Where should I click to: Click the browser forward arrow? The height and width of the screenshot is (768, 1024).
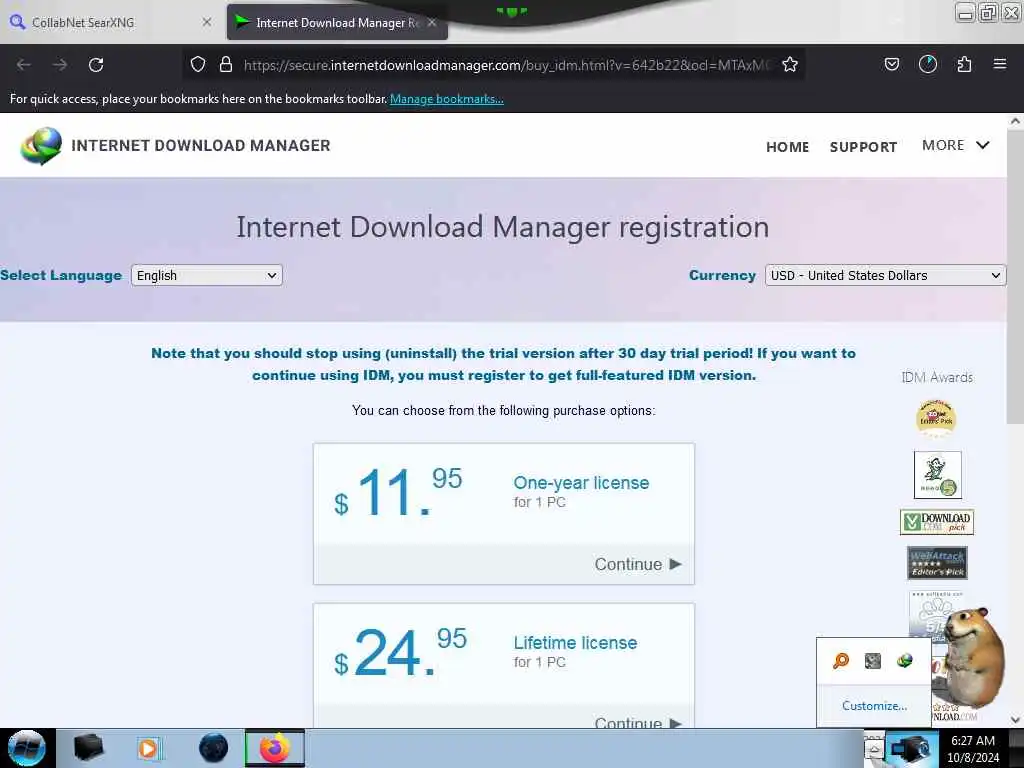60,65
